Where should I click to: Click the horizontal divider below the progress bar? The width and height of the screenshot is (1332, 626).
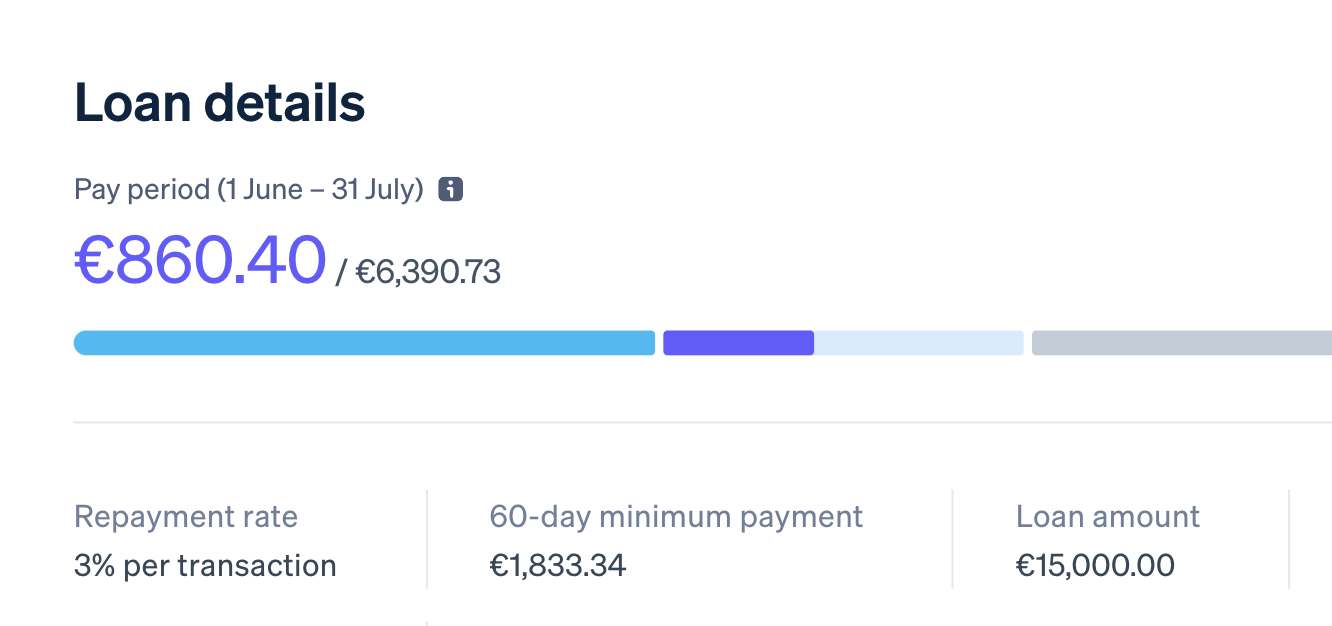pyautogui.click(x=700, y=423)
